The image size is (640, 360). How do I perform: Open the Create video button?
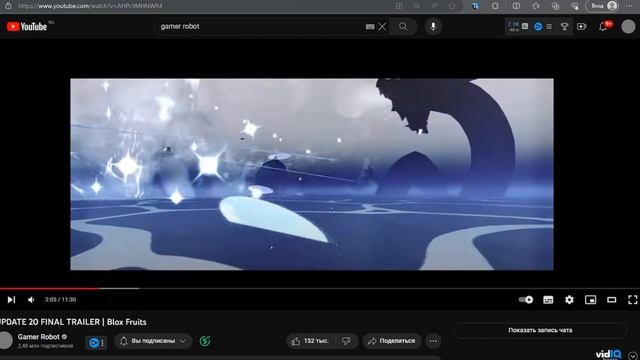(582, 27)
